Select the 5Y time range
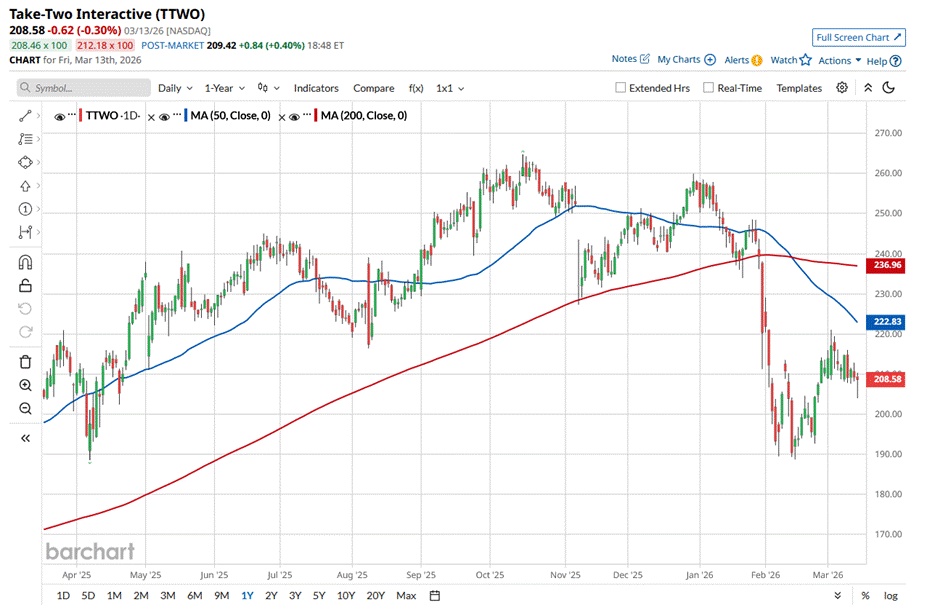The image size is (935, 605). tap(319, 596)
